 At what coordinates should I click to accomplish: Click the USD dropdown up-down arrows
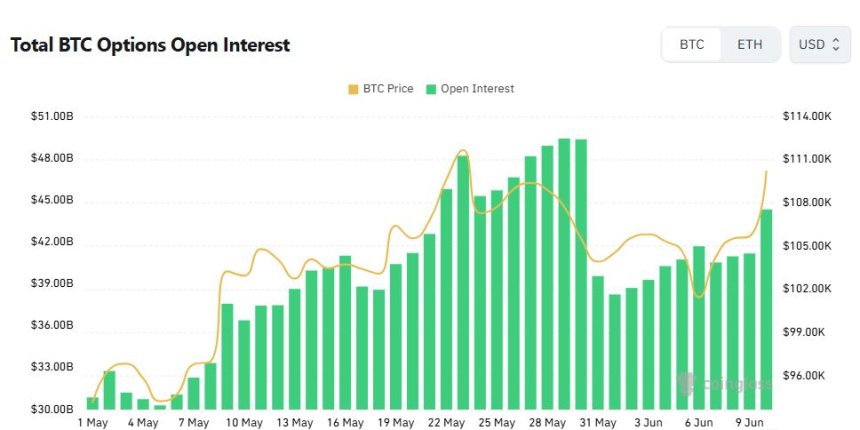tap(835, 44)
